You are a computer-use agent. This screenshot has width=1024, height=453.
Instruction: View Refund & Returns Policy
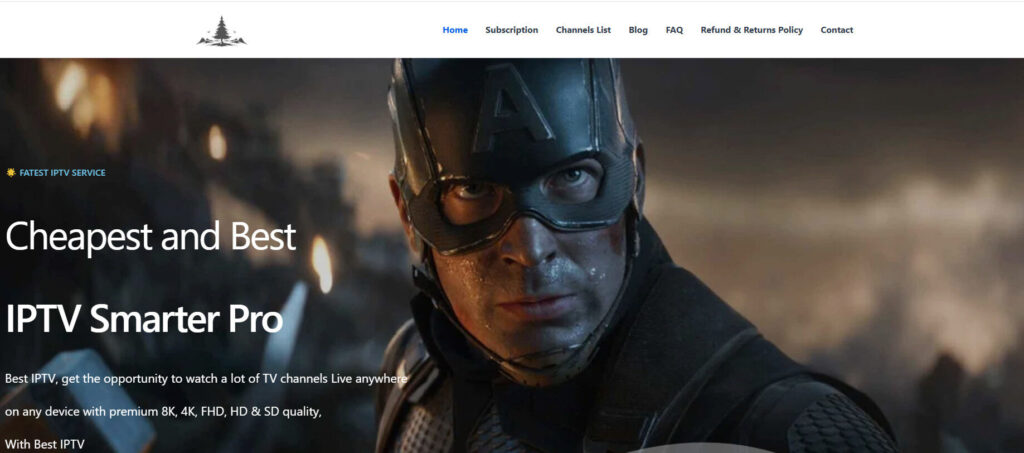752,30
